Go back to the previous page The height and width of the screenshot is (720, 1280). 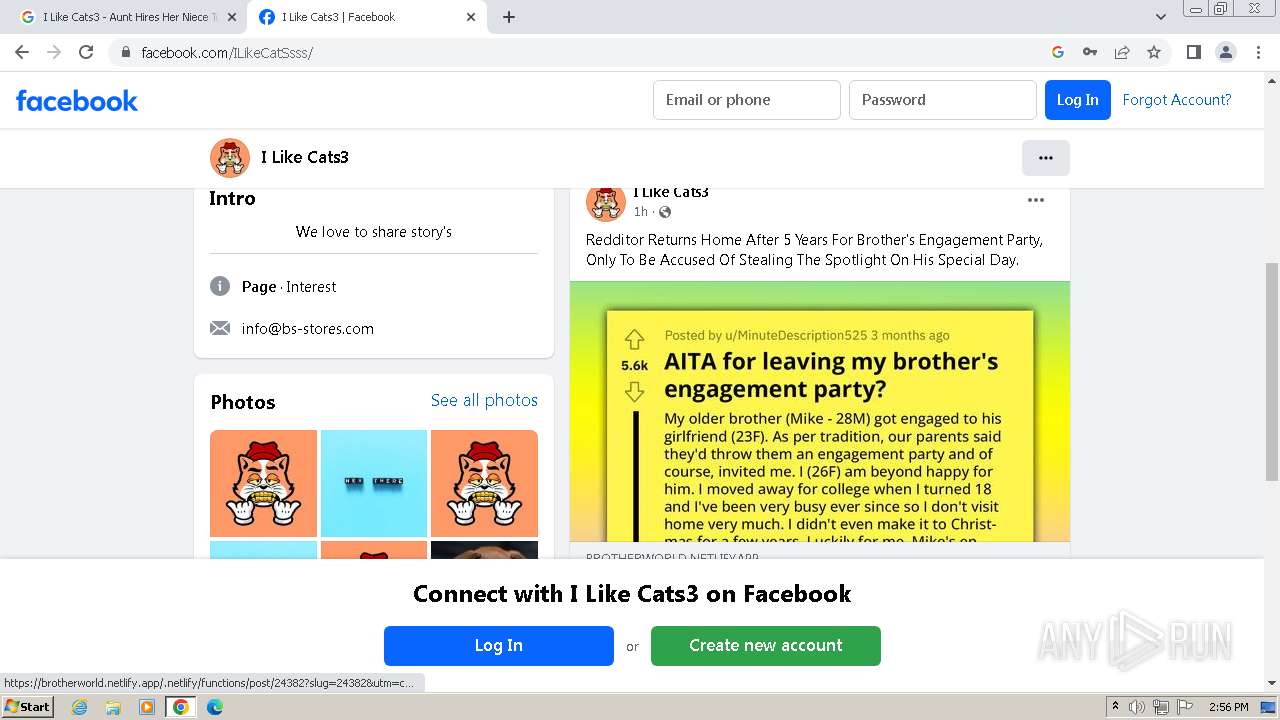(x=22, y=52)
